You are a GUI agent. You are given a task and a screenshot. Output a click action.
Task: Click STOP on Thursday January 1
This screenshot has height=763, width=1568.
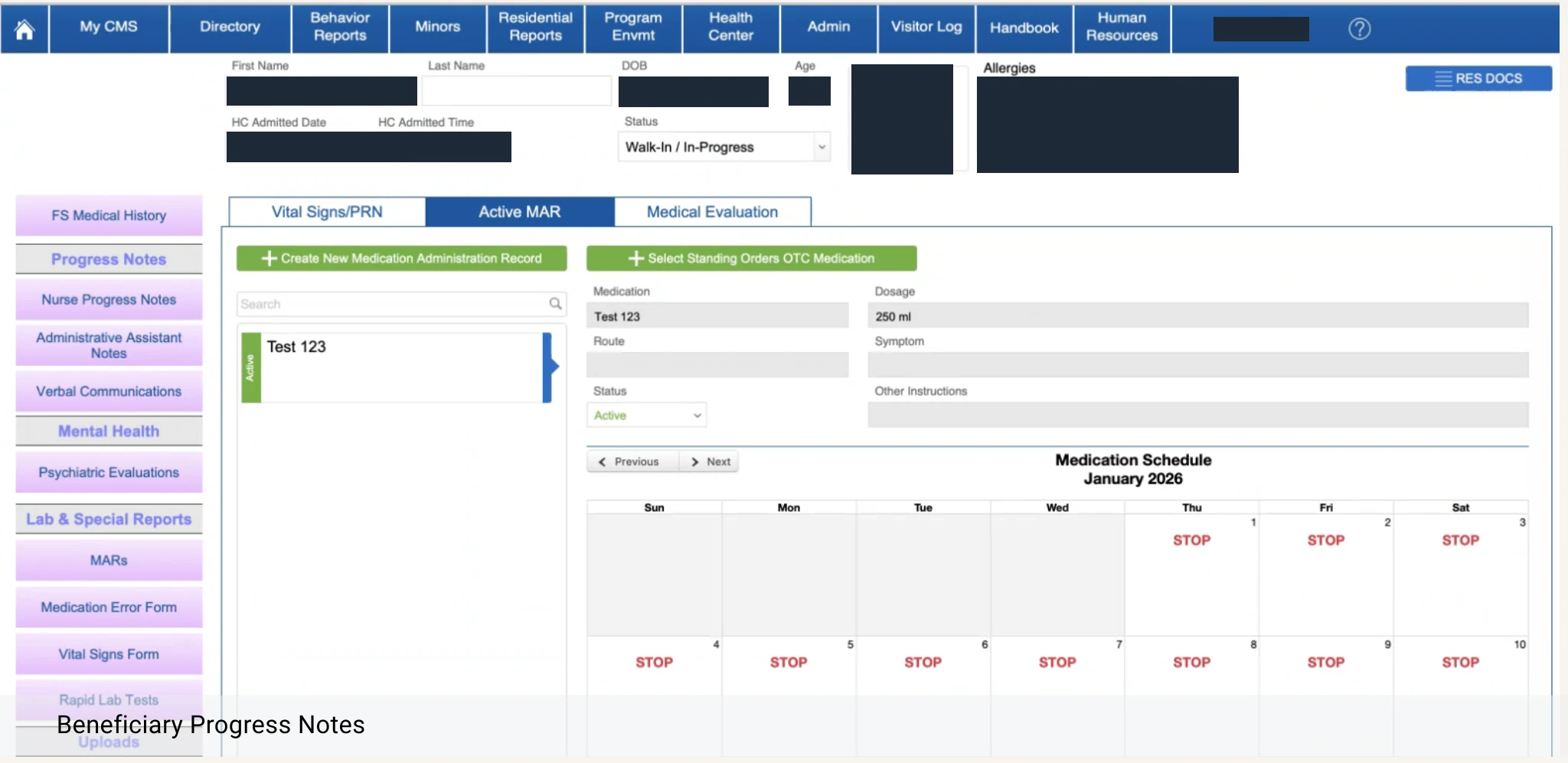click(x=1191, y=540)
